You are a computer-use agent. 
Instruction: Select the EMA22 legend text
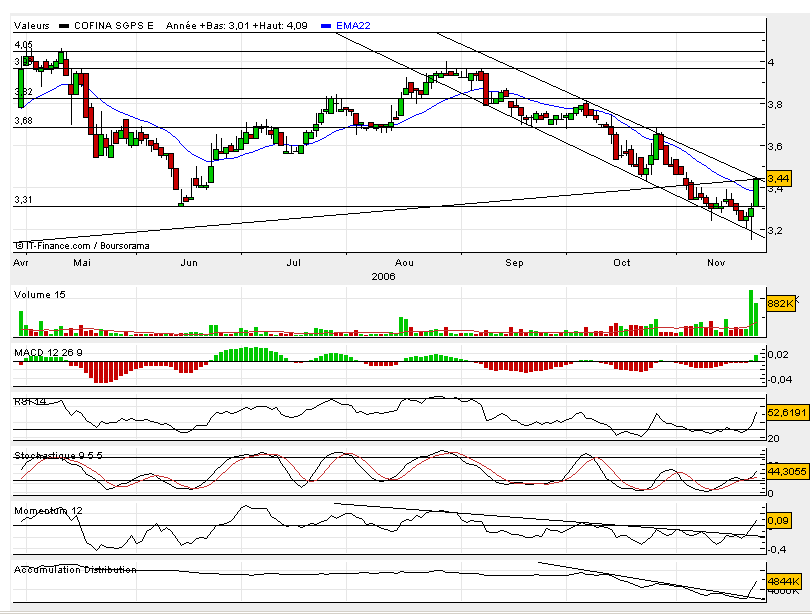pos(353,25)
